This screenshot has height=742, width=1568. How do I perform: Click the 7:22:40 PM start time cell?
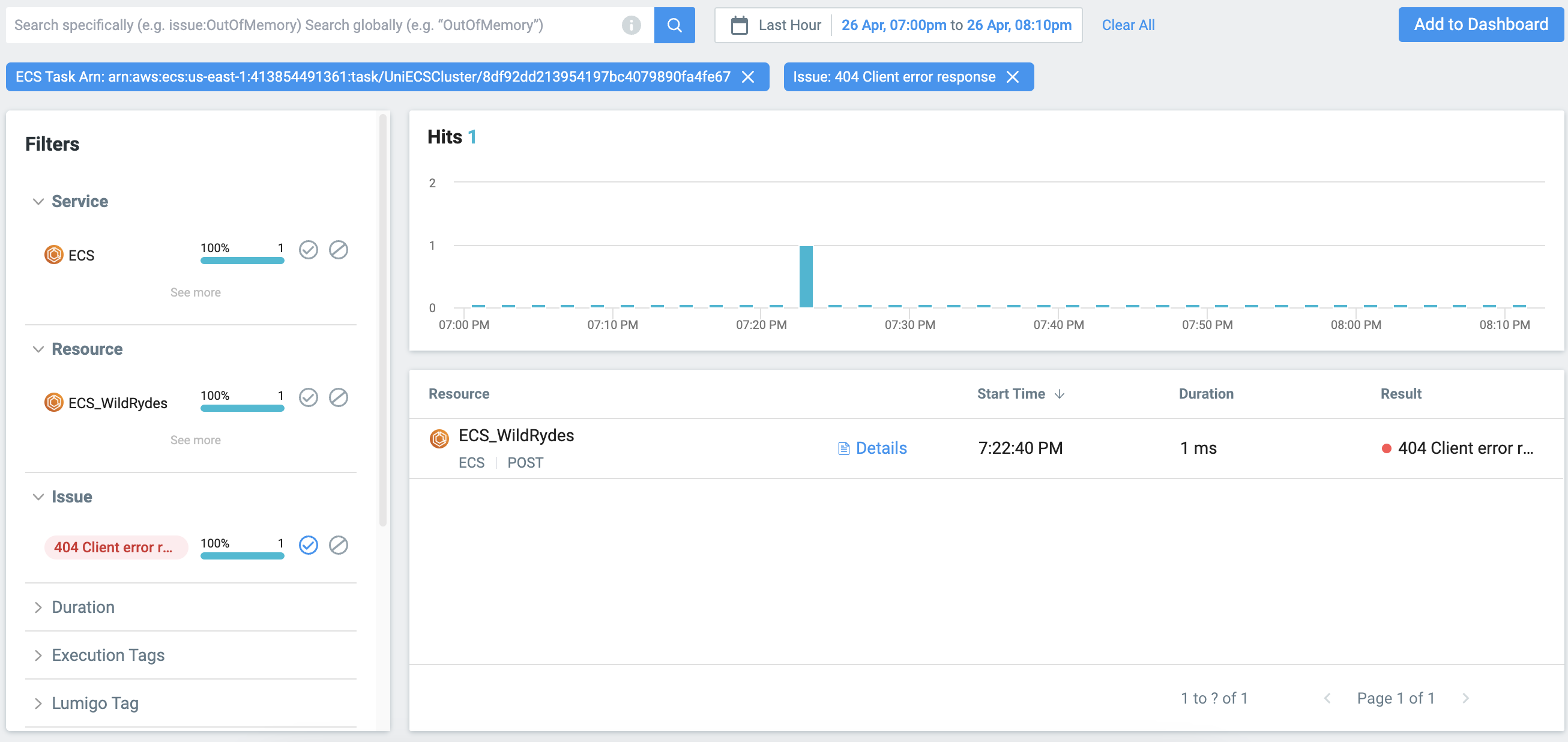click(x=1019, y=448)
